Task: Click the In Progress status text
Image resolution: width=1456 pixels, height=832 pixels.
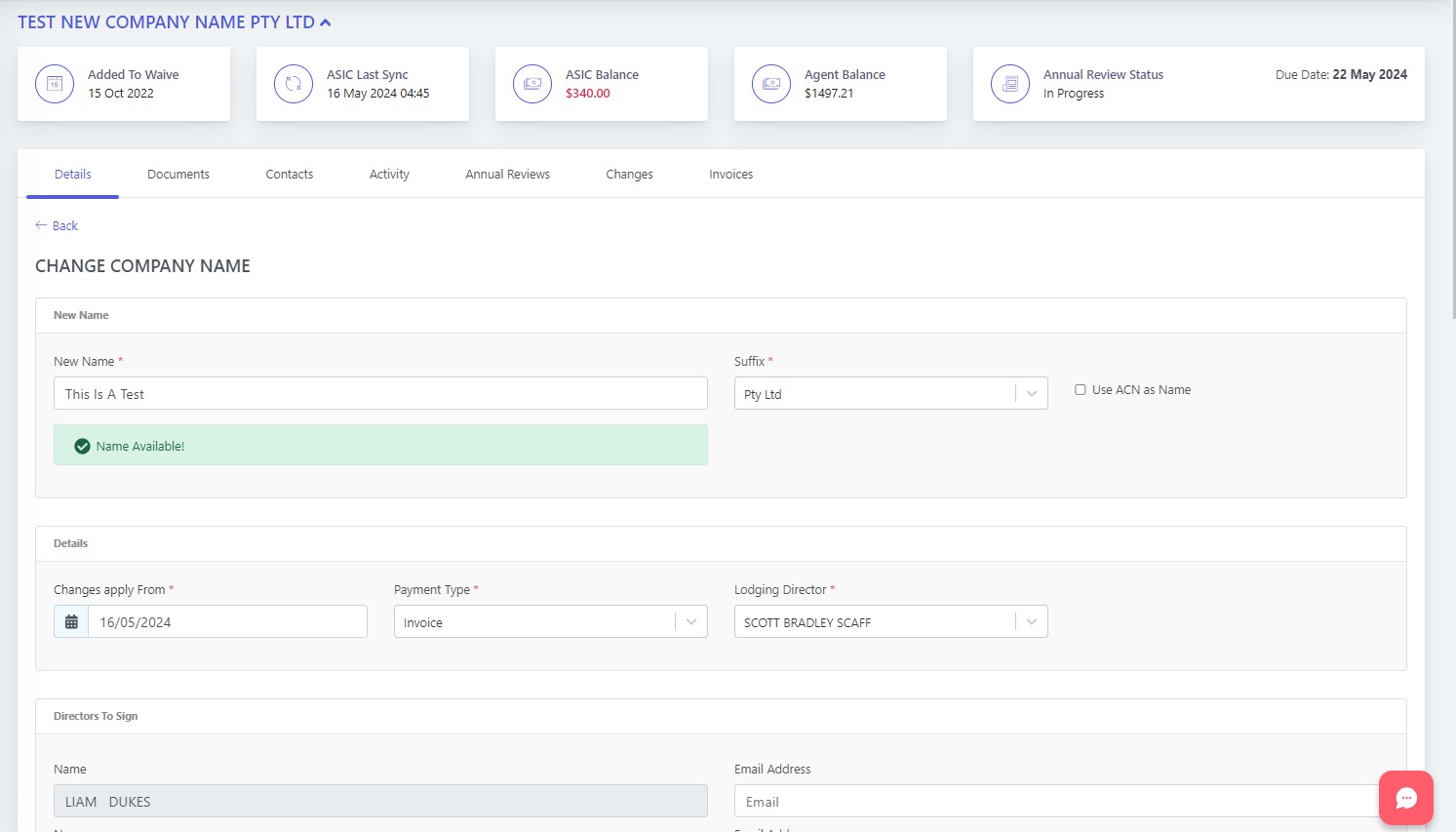Action: coord(1074,94)
